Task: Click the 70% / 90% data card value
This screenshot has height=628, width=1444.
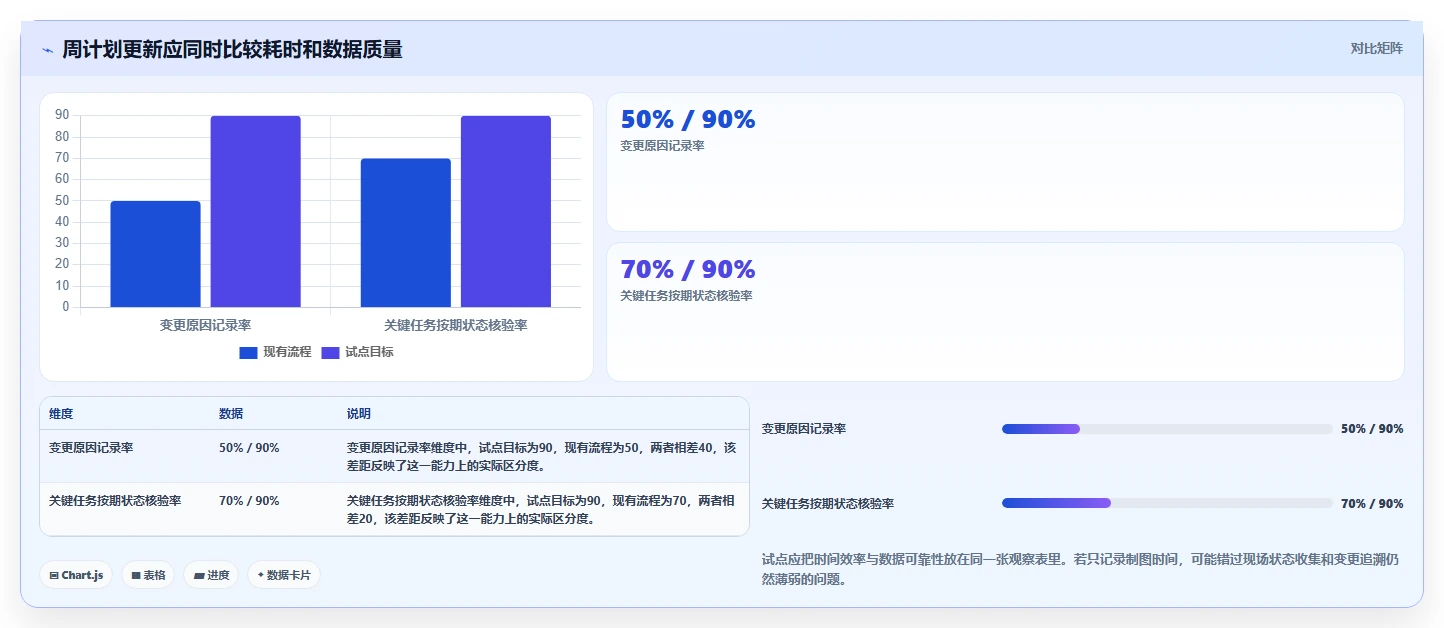Action: (x=688, y=270)
